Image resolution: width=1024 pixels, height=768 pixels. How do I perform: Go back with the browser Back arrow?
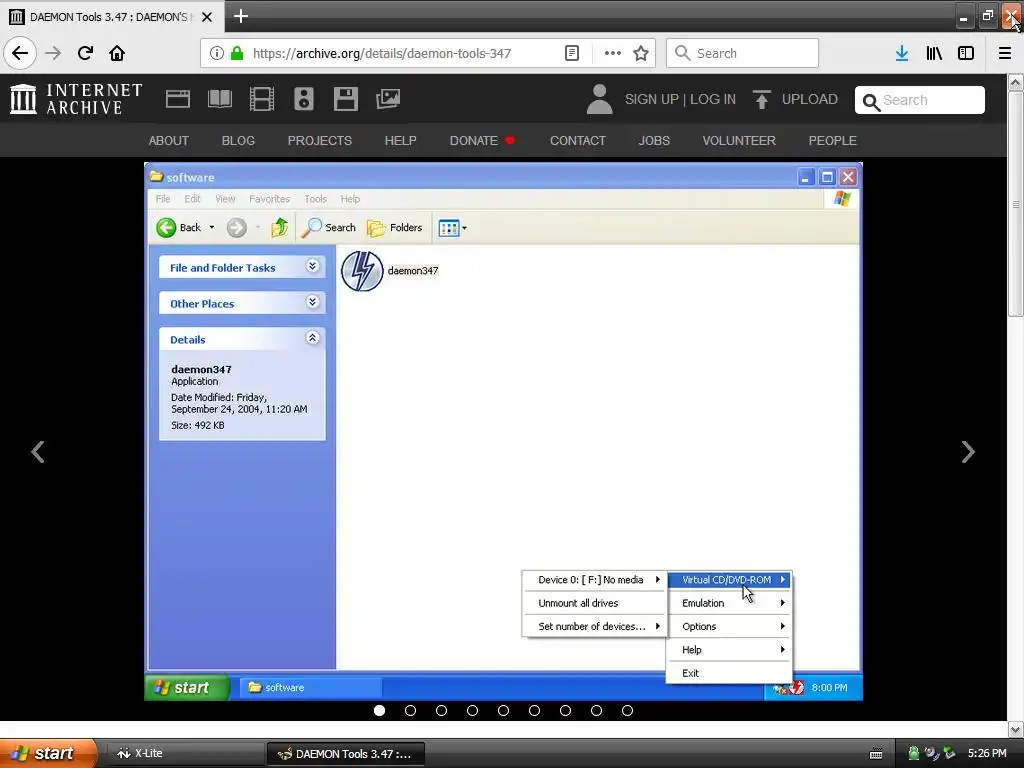click(20, 53)
